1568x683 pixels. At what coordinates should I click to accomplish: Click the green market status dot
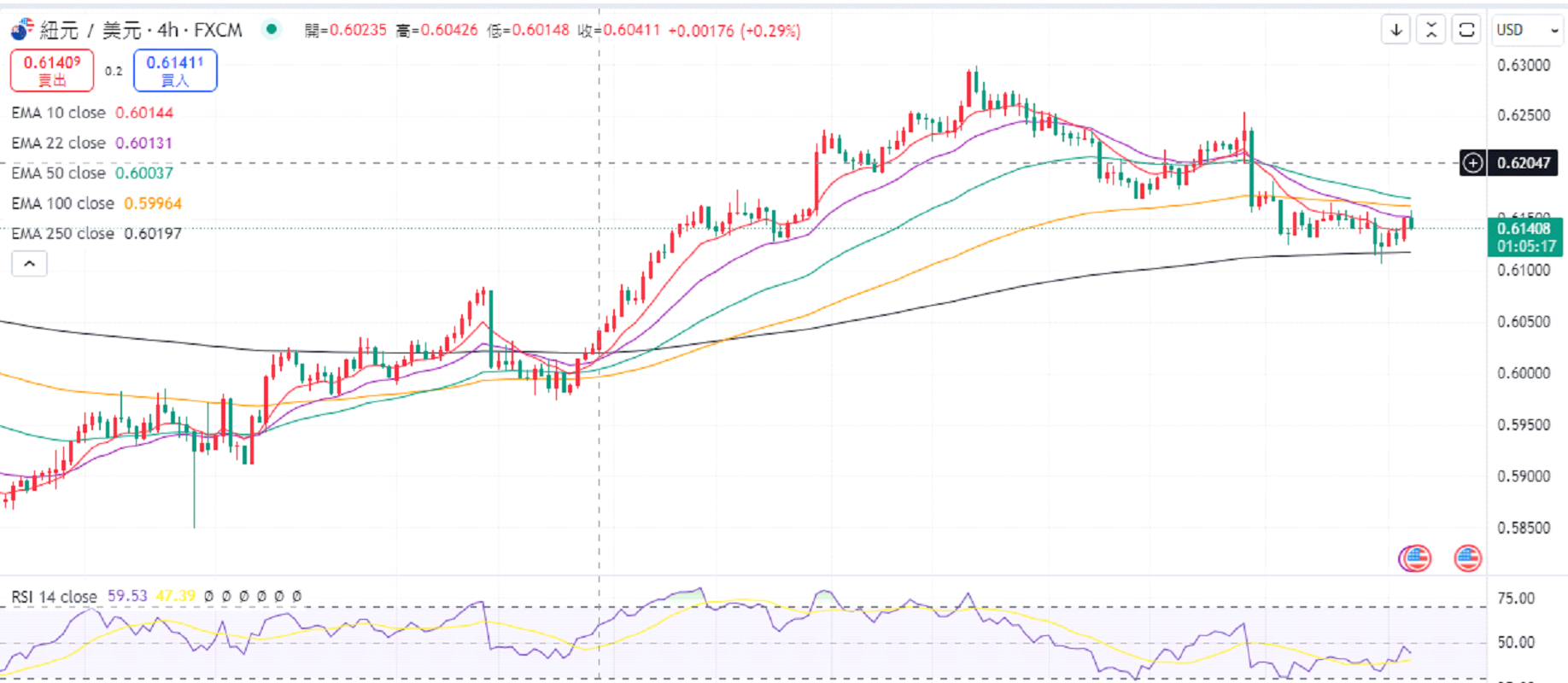(272, 29)
